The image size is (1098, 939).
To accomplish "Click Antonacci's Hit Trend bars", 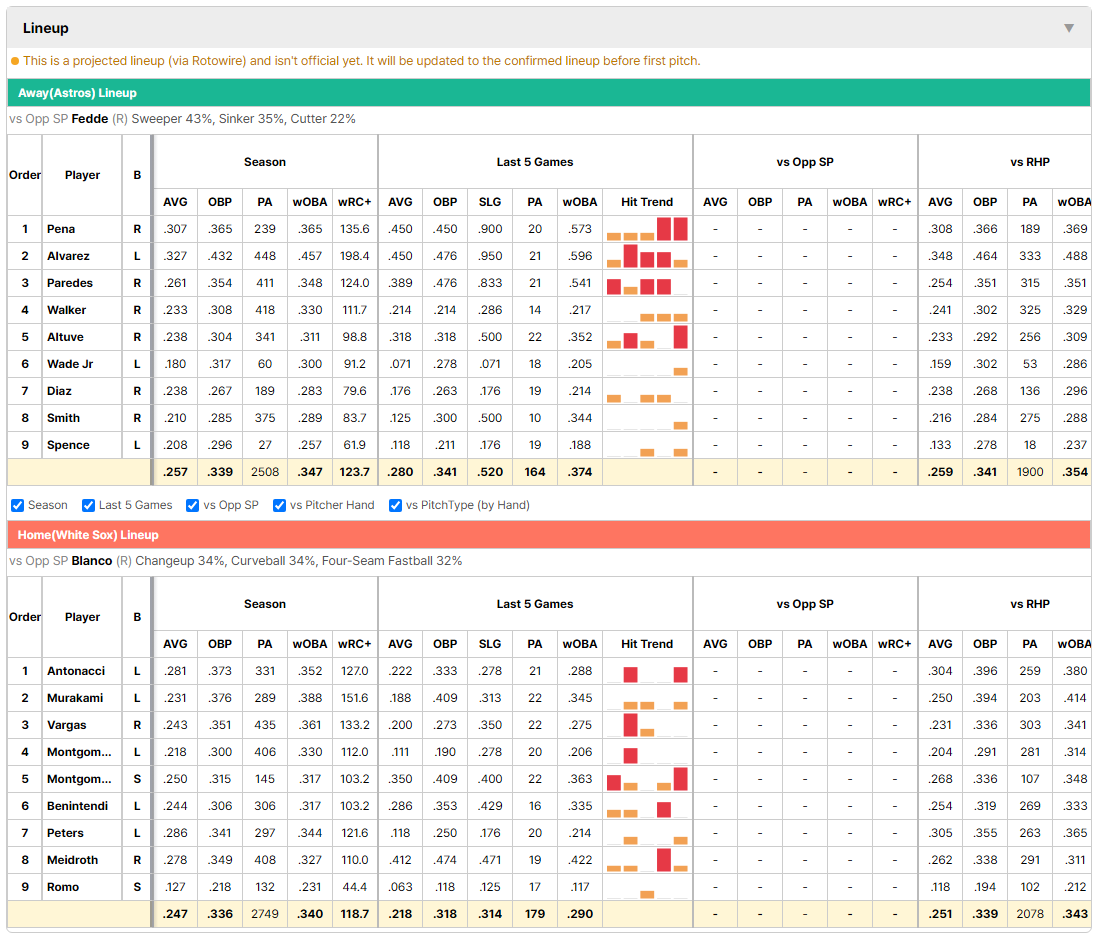I will [647, 671].
